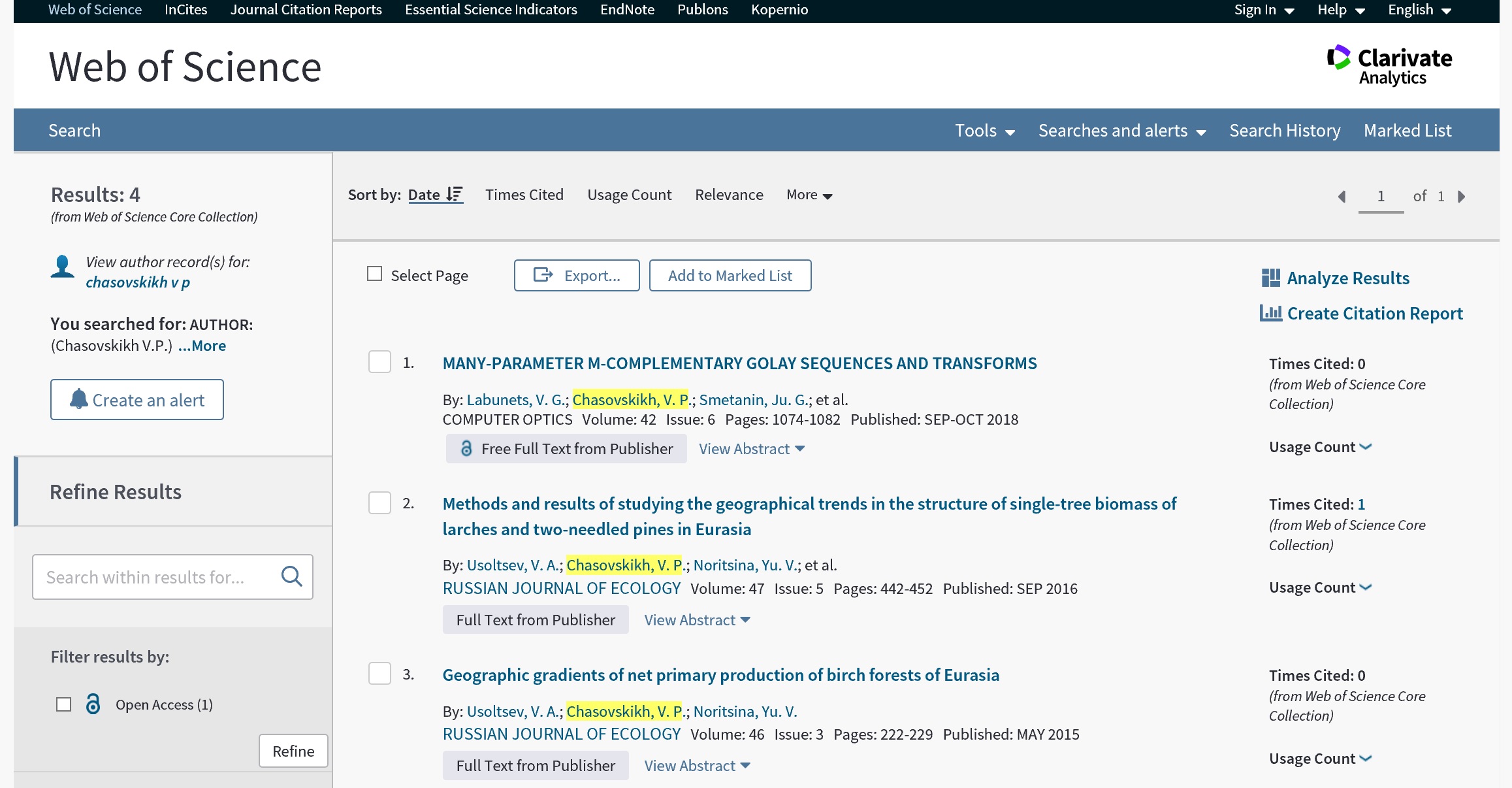Open the Tools menu
1512x788 pixels.
tap(984, 131)
